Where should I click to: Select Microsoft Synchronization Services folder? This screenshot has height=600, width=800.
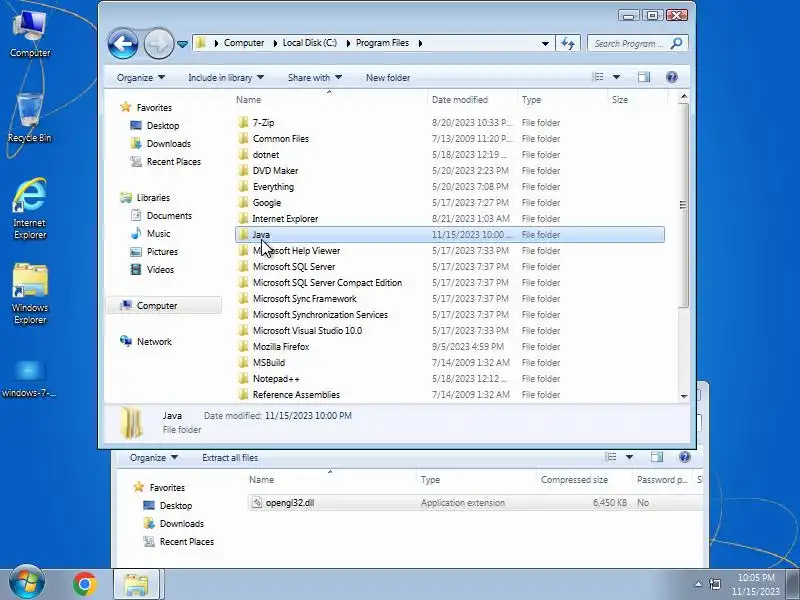pos(320,315)
